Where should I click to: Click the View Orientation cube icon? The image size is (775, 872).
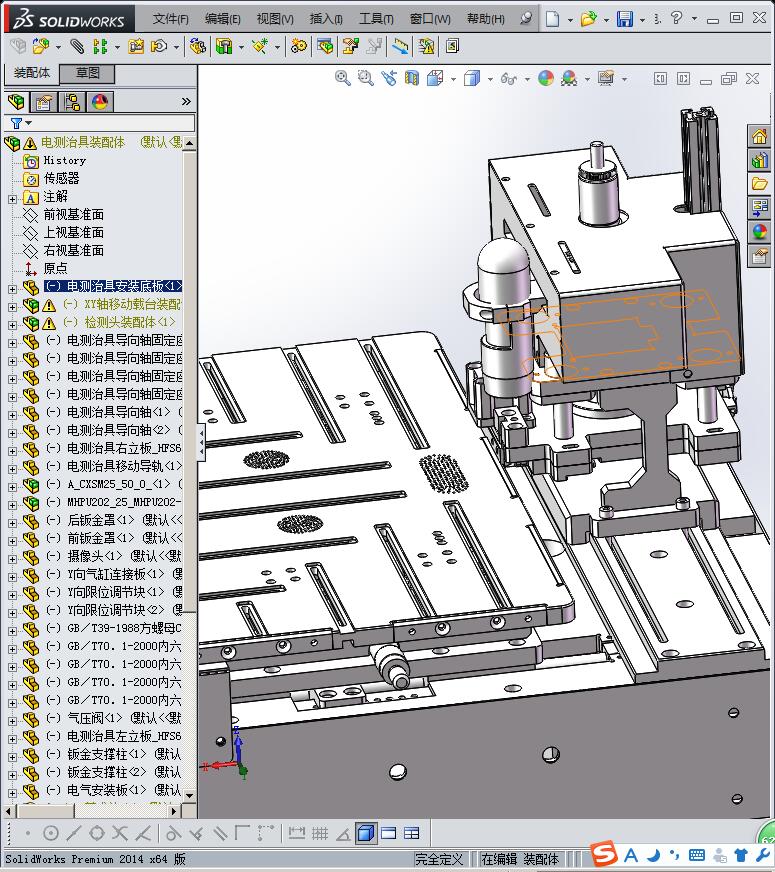tap(435, 78)
